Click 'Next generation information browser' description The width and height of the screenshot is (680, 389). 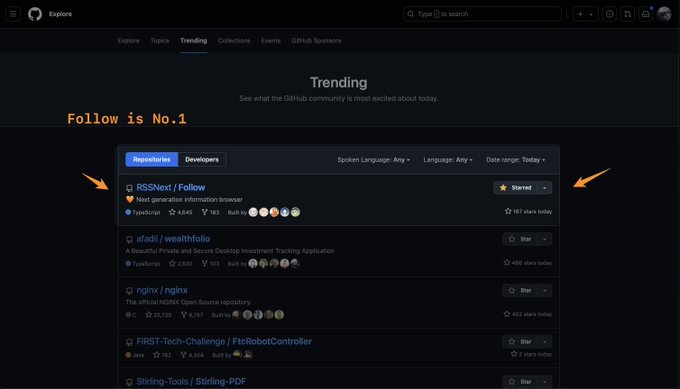(189, 199)
